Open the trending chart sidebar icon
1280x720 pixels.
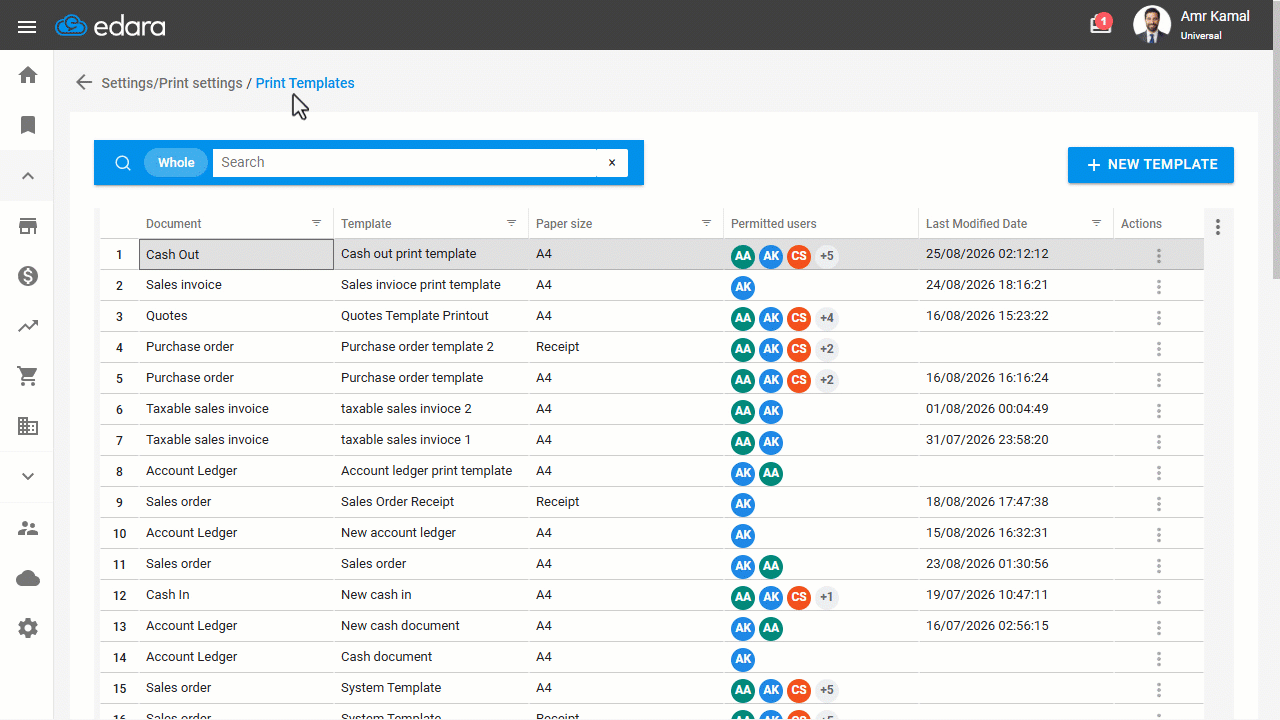(x=28, y=326)
